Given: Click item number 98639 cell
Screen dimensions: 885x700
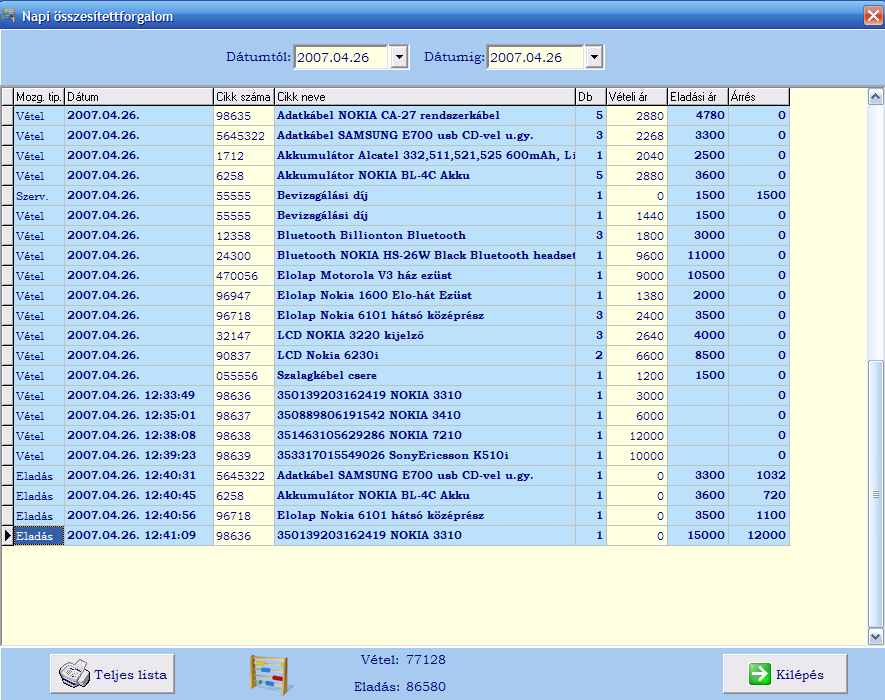Looking at the screenshot, I should [x=244, y=456].
